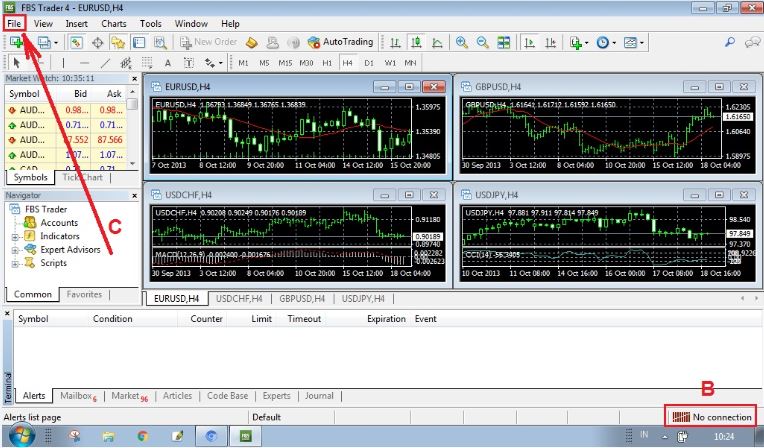Select the Vertical Line drawing tool
This screenshot has width=764, height=448.
tap(63, 63)
